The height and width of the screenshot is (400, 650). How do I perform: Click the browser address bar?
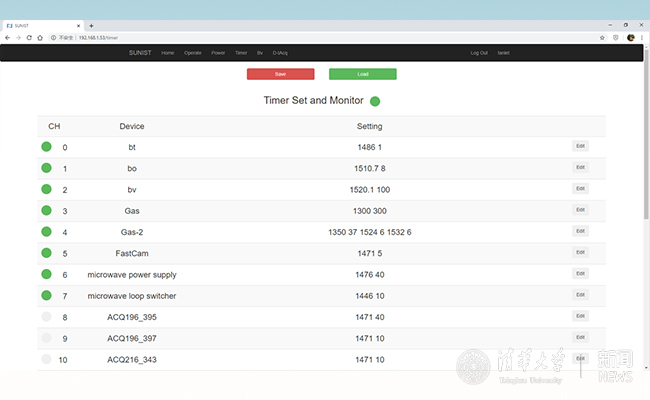[300, 37]
